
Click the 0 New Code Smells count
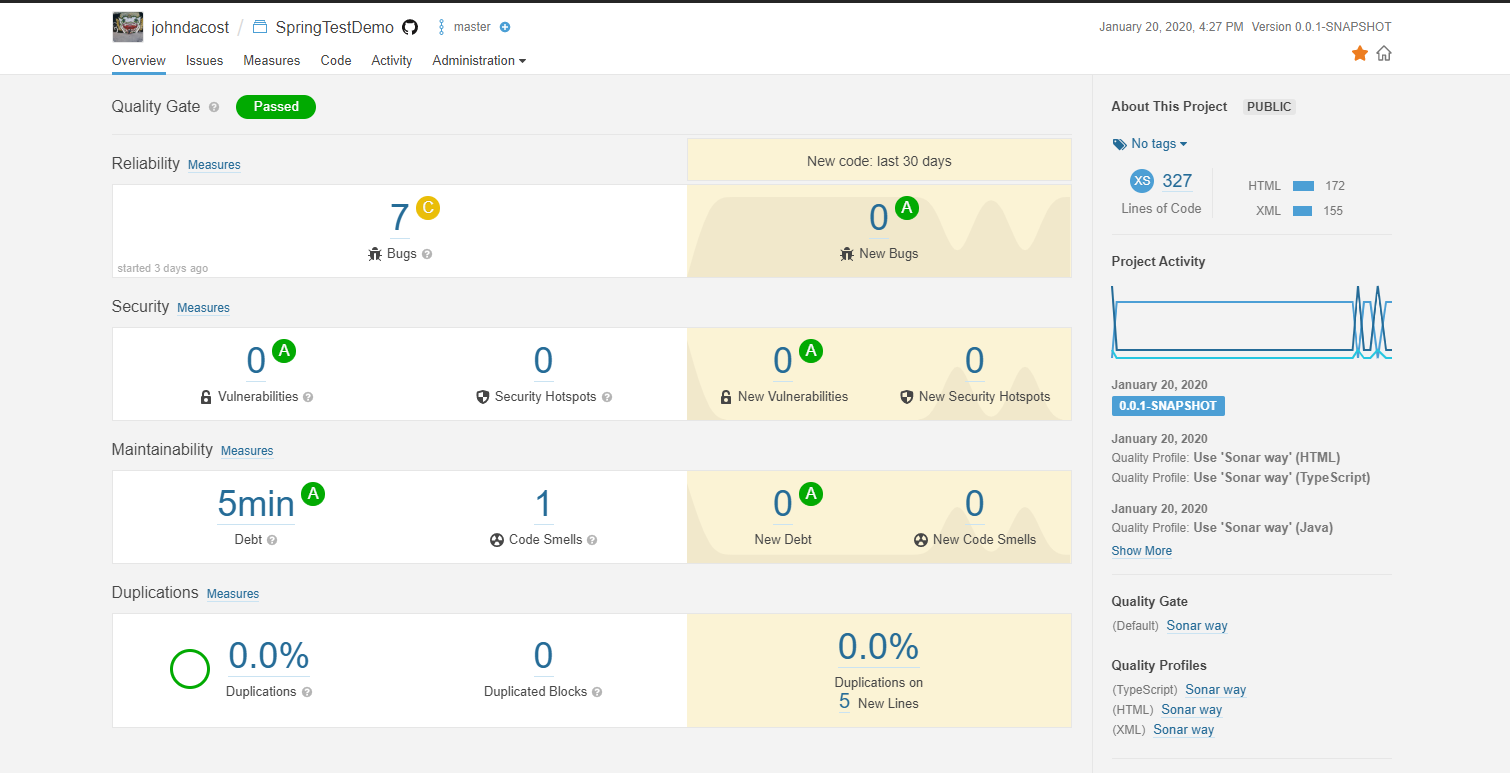pyautogui.click(x=975, y=504)
